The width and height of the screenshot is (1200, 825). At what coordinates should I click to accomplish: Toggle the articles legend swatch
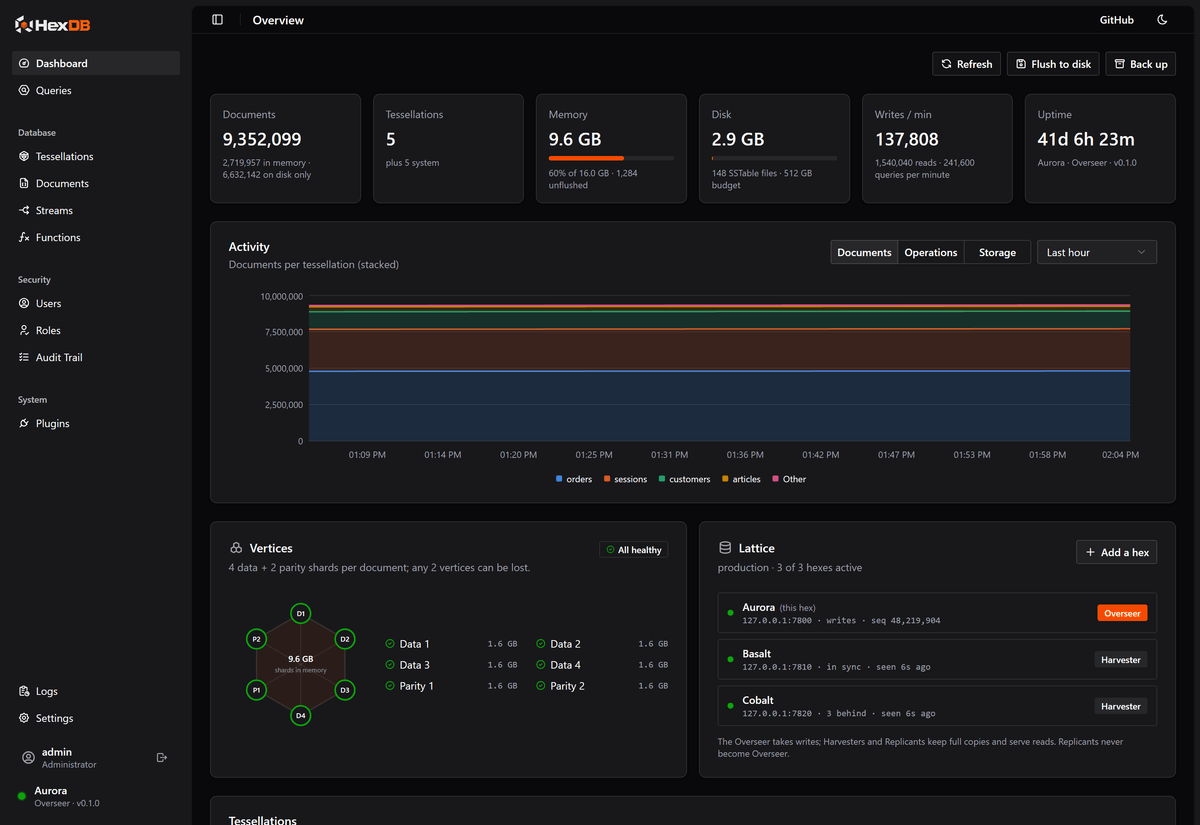click(725, 479)
